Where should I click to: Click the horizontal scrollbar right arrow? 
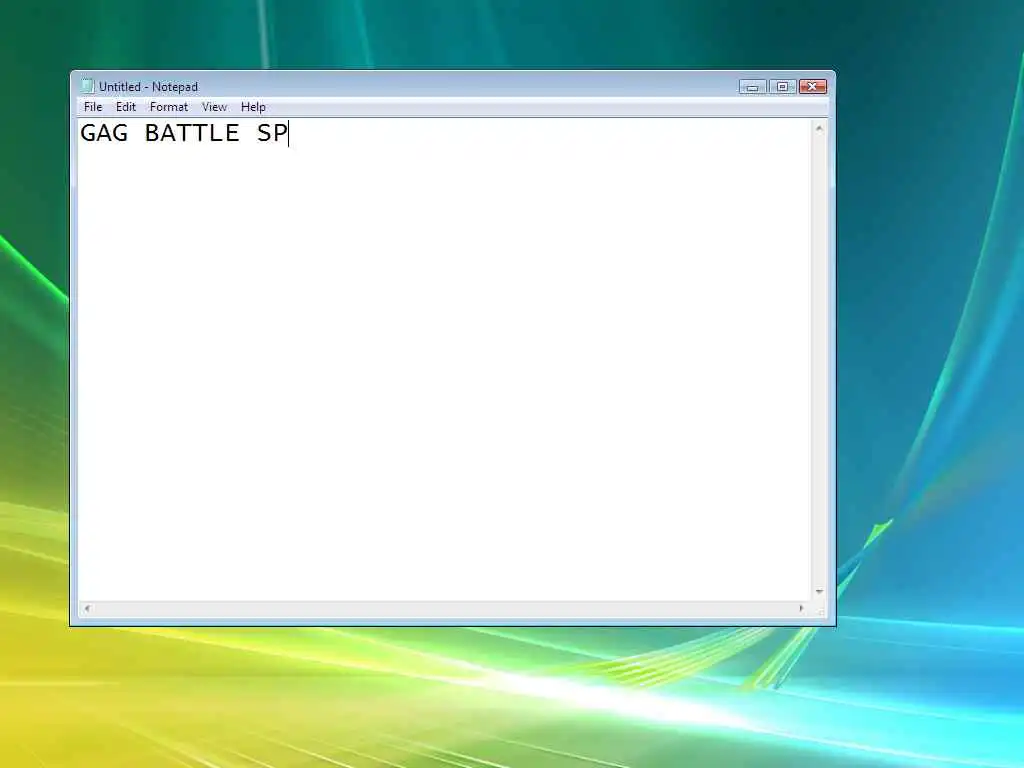[801, 609]
